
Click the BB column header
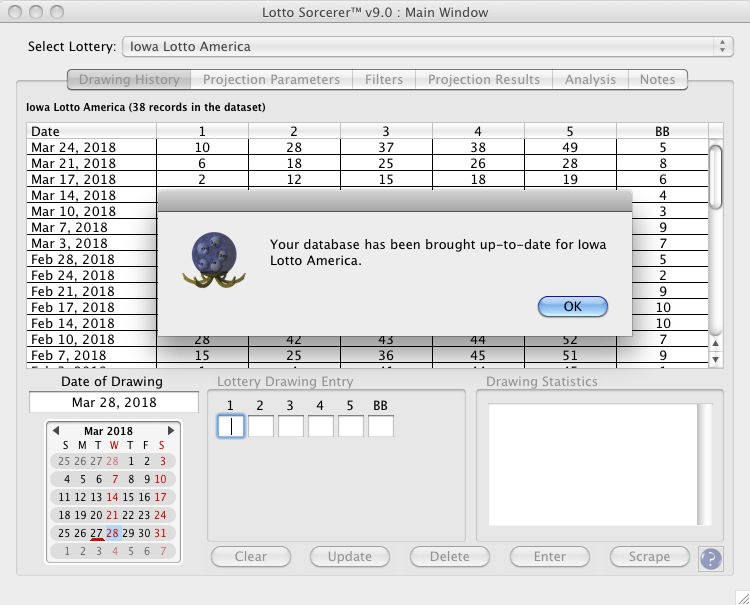tap(662, 131)
